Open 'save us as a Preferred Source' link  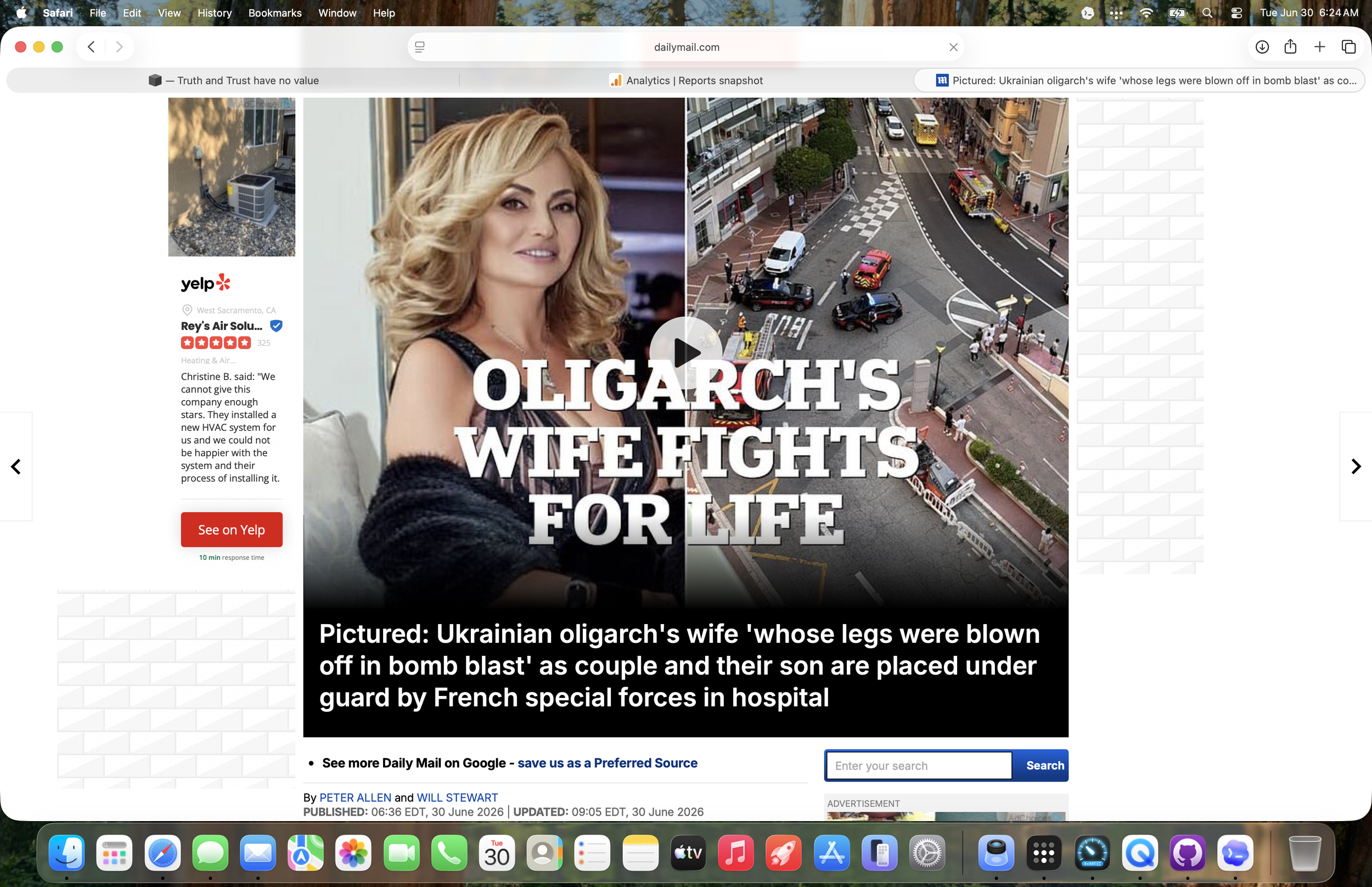(608, 762)
